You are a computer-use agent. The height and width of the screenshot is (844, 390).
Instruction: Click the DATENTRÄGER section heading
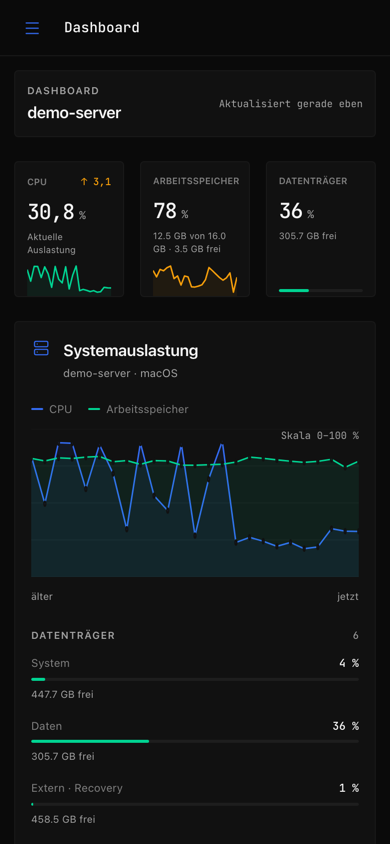73,636
